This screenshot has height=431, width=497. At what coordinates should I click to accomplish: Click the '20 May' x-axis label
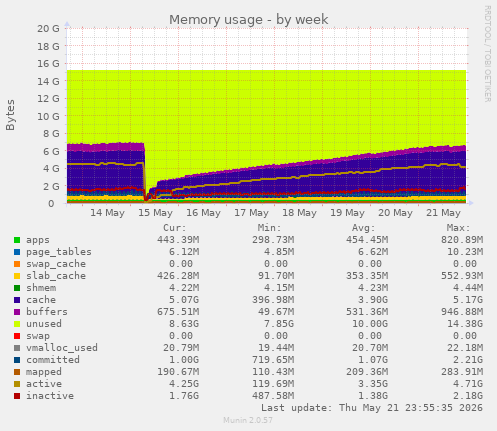[x=395, y=213]
